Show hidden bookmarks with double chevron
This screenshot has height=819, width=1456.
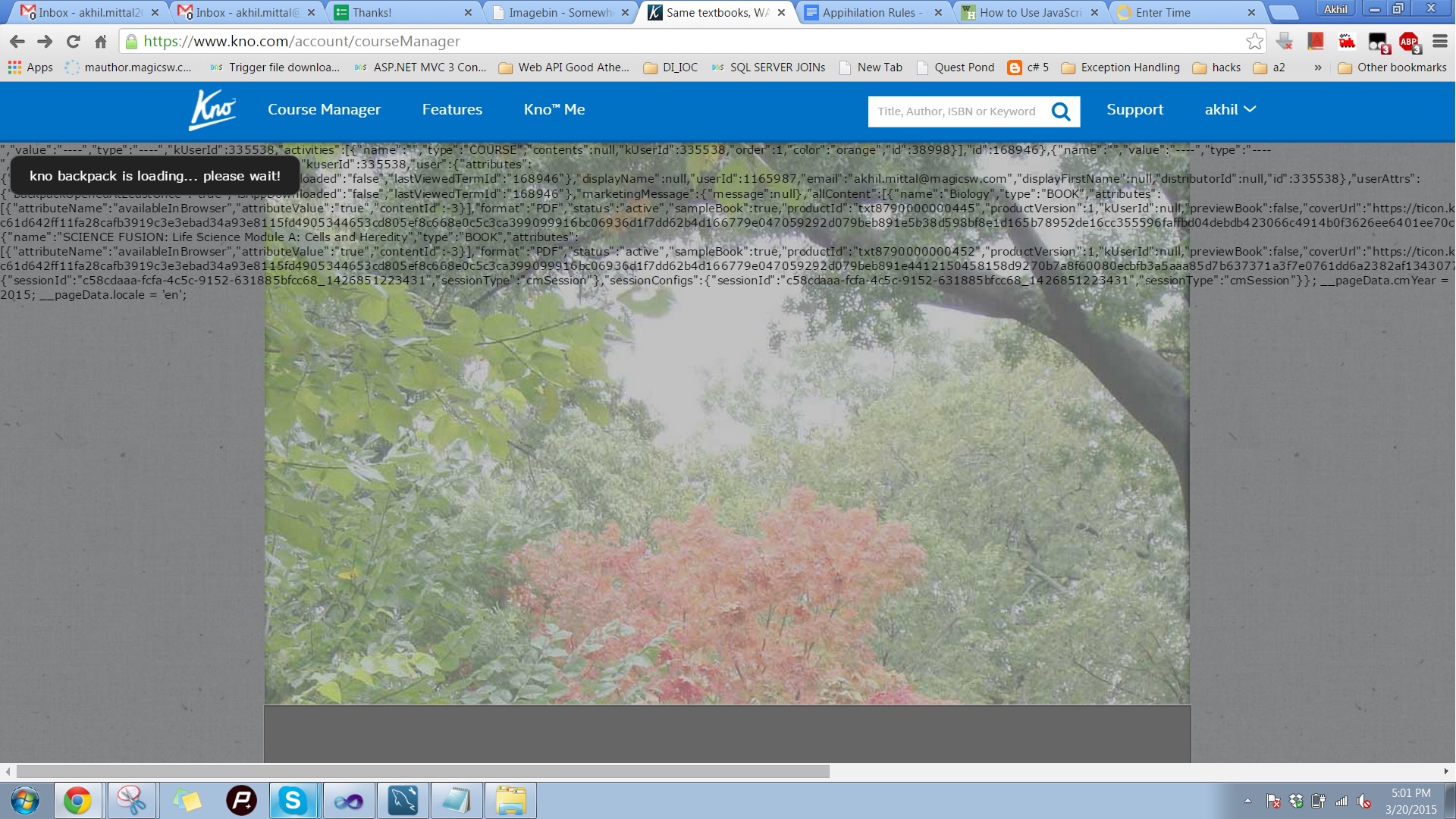(x=1318, y=67)
